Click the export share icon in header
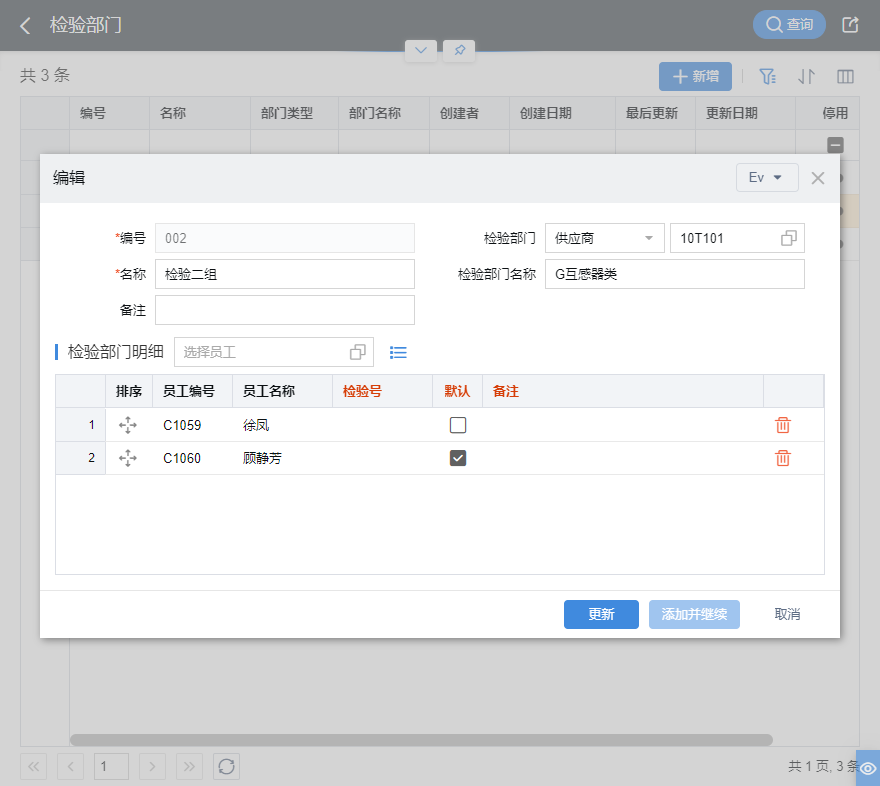The height and width of the screenshot is (786, 880). [x=850, y=25]
